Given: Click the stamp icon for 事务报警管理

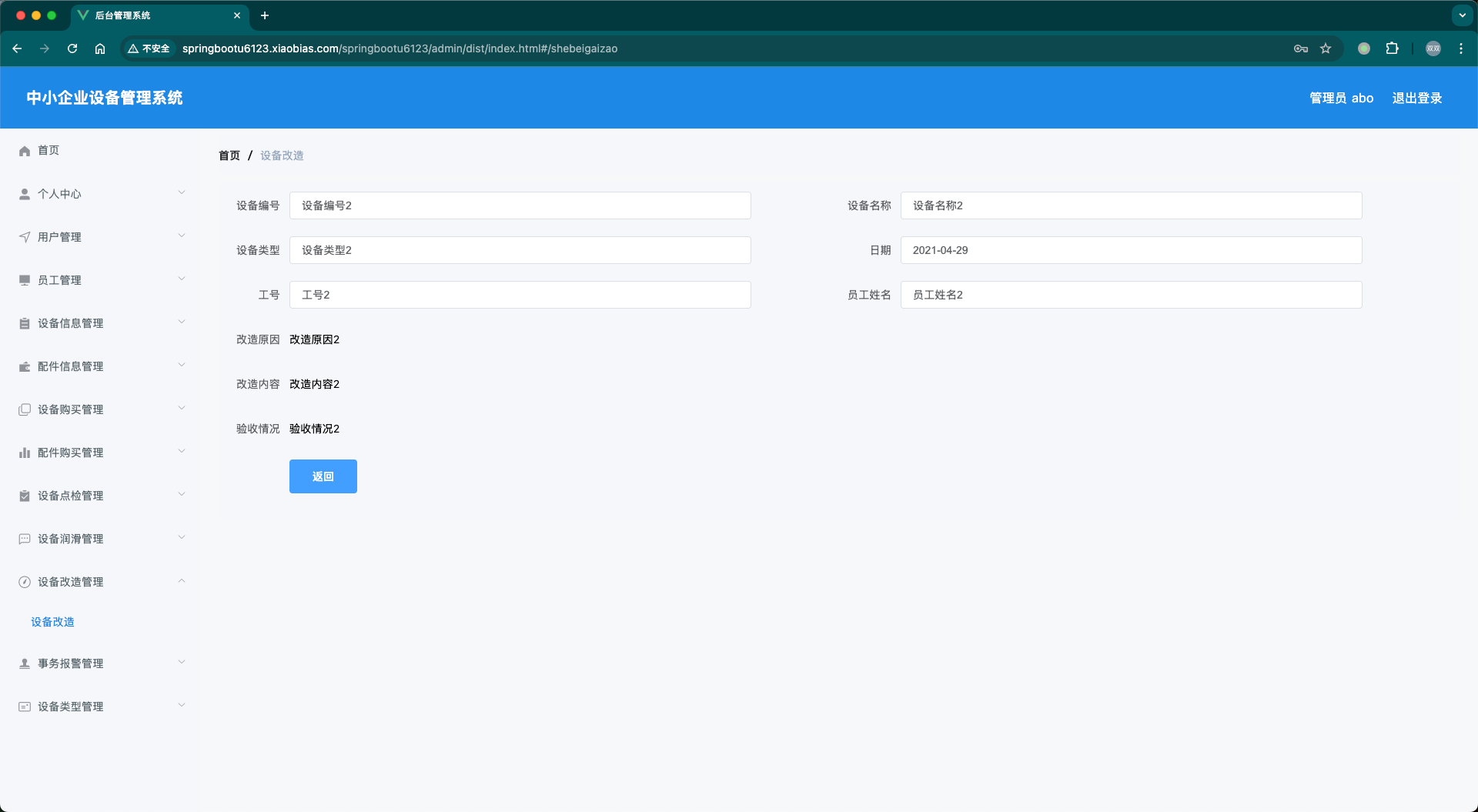Looking at the screenshot, I should (25, 663).
